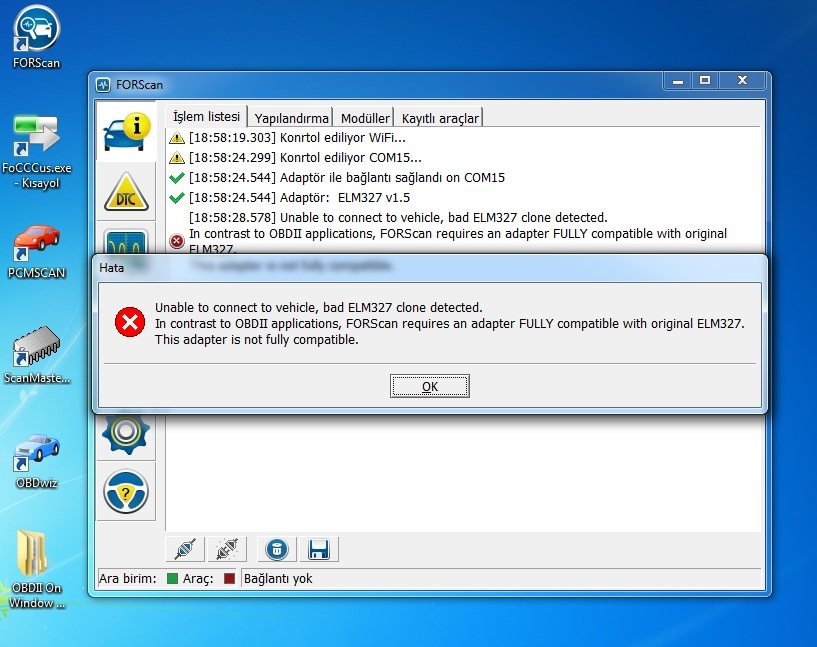Click the warning icon beside the WiFi entry

point(177,138)
